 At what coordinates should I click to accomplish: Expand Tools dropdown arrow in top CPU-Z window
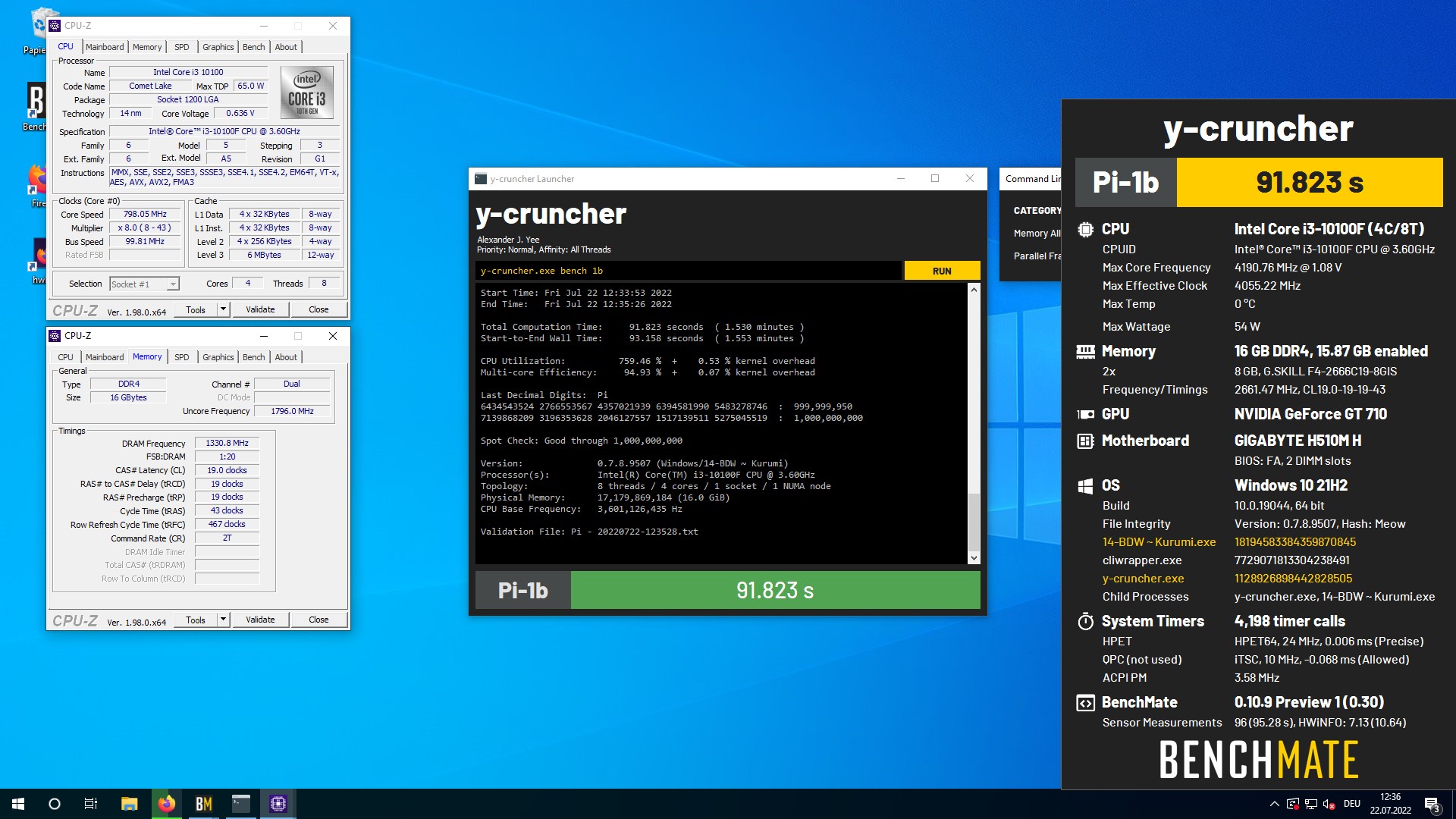click(223, 309)
